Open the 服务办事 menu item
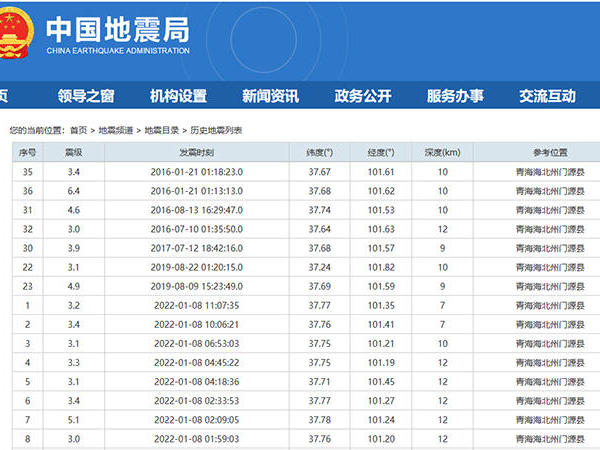 point(455,96)
